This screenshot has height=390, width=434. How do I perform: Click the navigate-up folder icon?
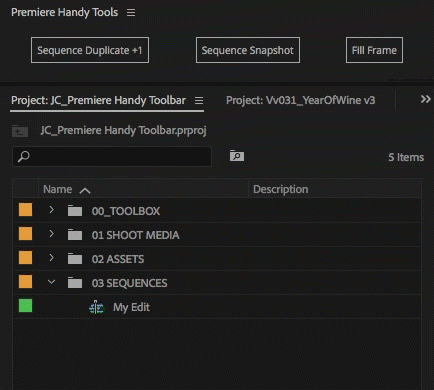point(20,131)
